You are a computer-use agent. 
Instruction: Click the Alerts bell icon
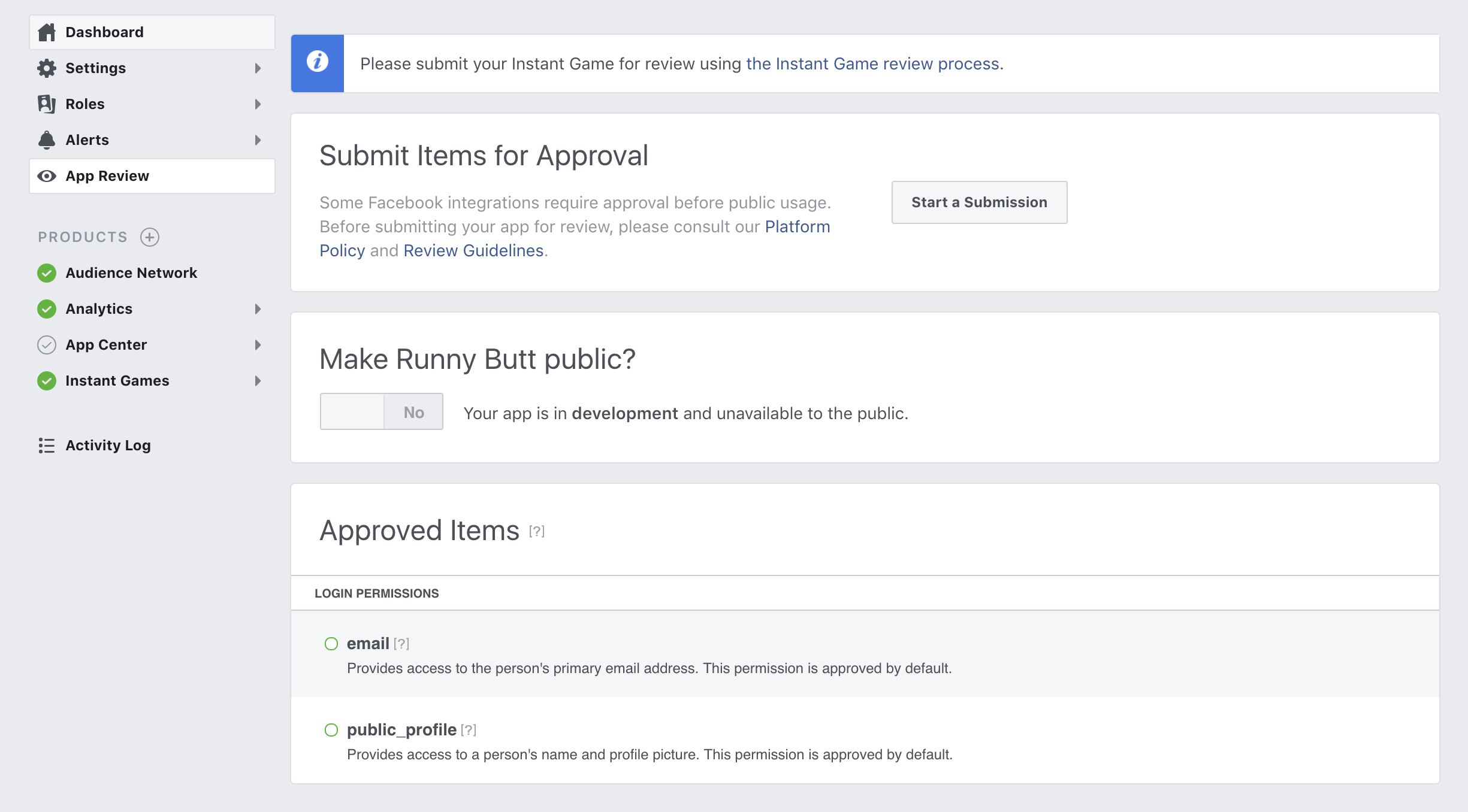[47, 140]
